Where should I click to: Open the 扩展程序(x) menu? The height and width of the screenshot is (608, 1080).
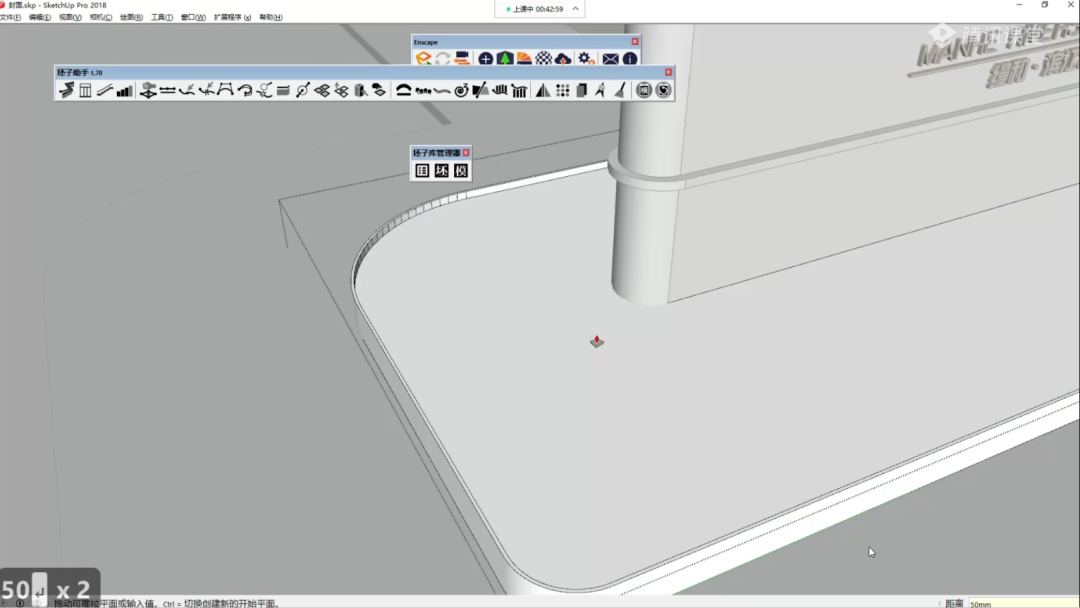point(232,17)
